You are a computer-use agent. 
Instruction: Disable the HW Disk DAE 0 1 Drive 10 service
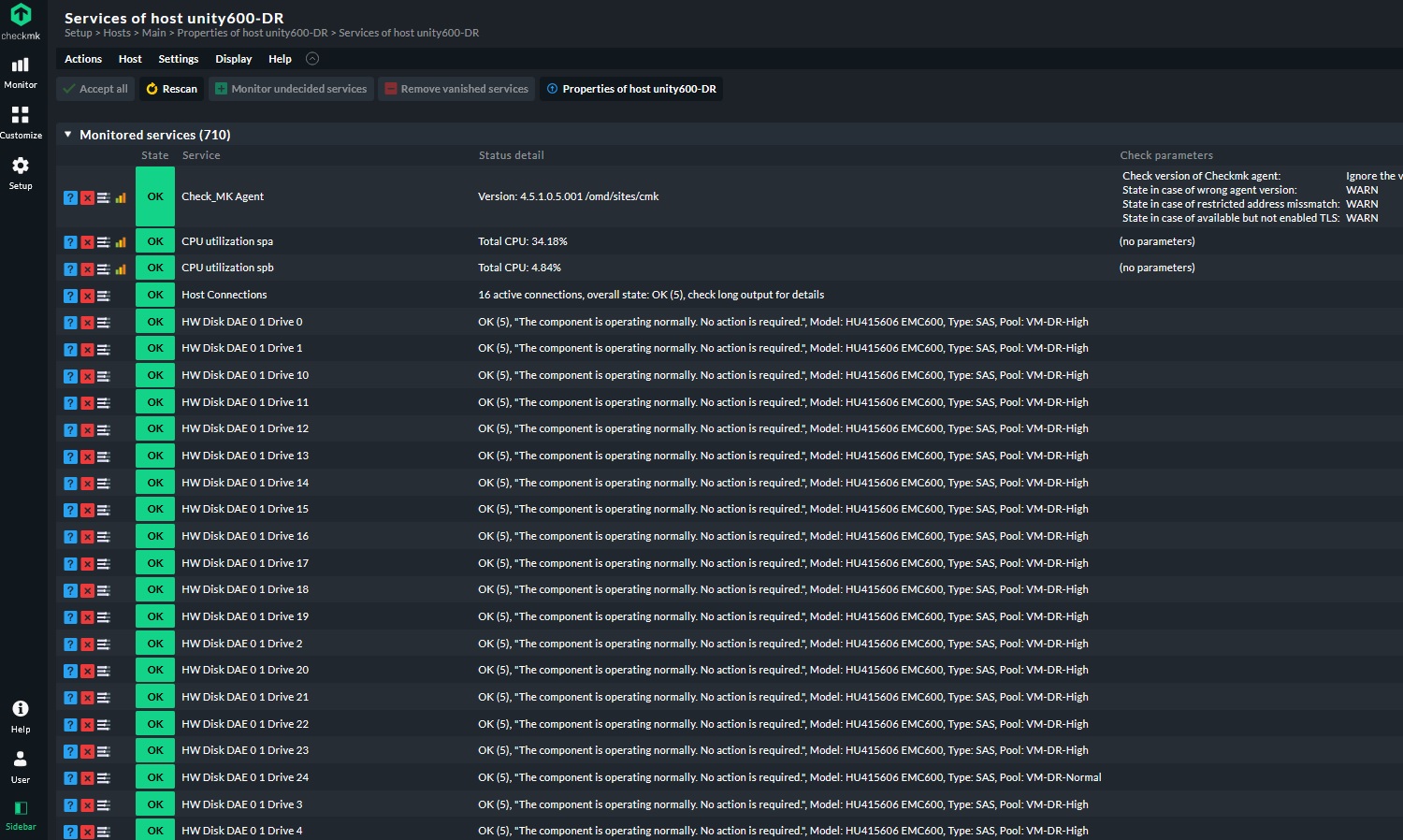coord(87,376)
